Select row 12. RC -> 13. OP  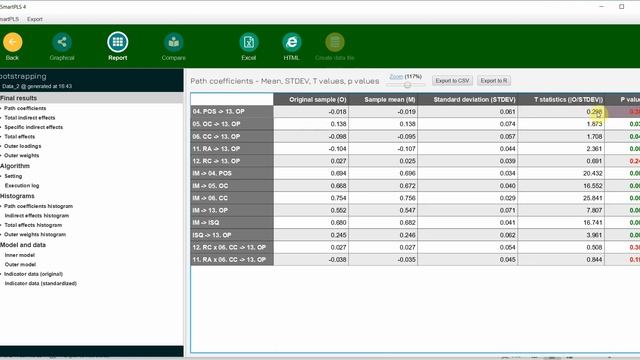(x=232, y=161)
